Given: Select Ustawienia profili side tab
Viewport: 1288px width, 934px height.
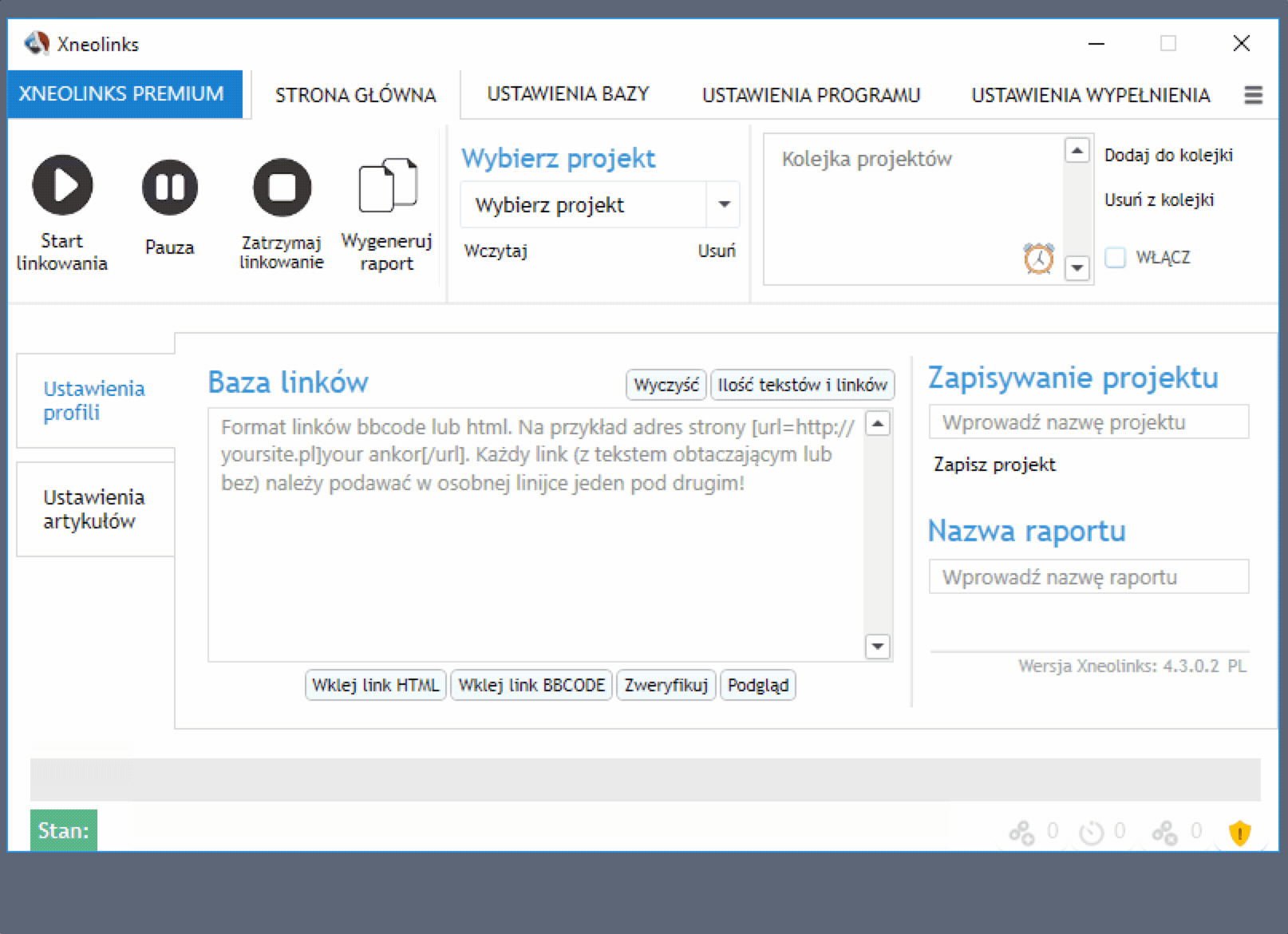Looking at the screenshot, I should pos(95,401).
